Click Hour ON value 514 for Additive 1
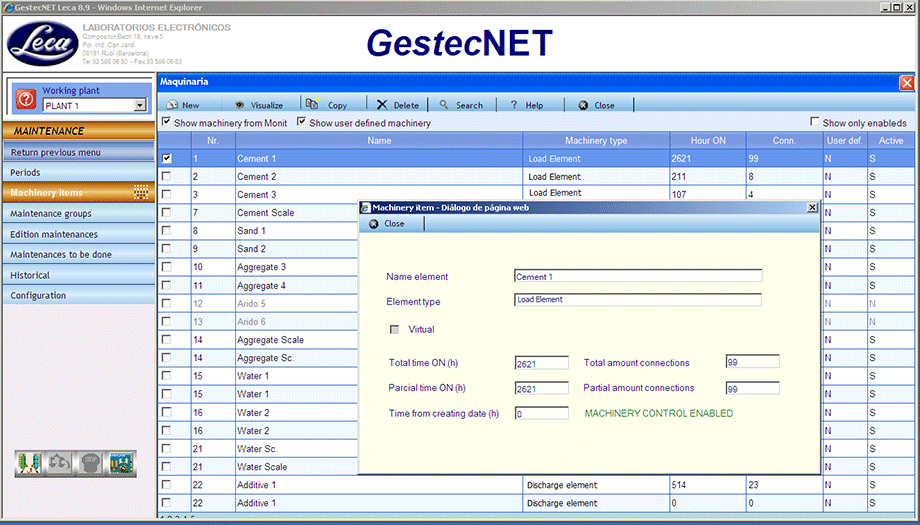The width and height of the screenshot is (920, 525). 679,485
